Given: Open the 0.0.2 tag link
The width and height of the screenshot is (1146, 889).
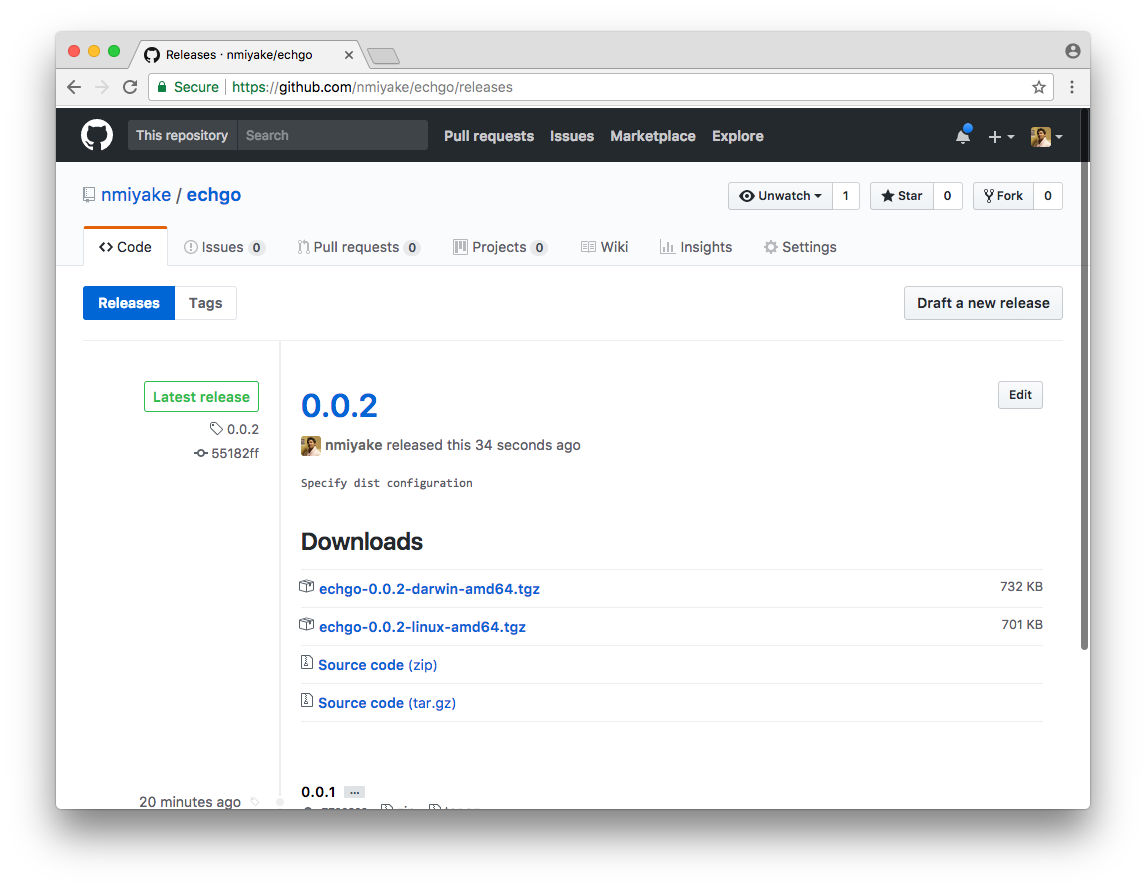Looking at the screenshot, I should coord(235,429).
